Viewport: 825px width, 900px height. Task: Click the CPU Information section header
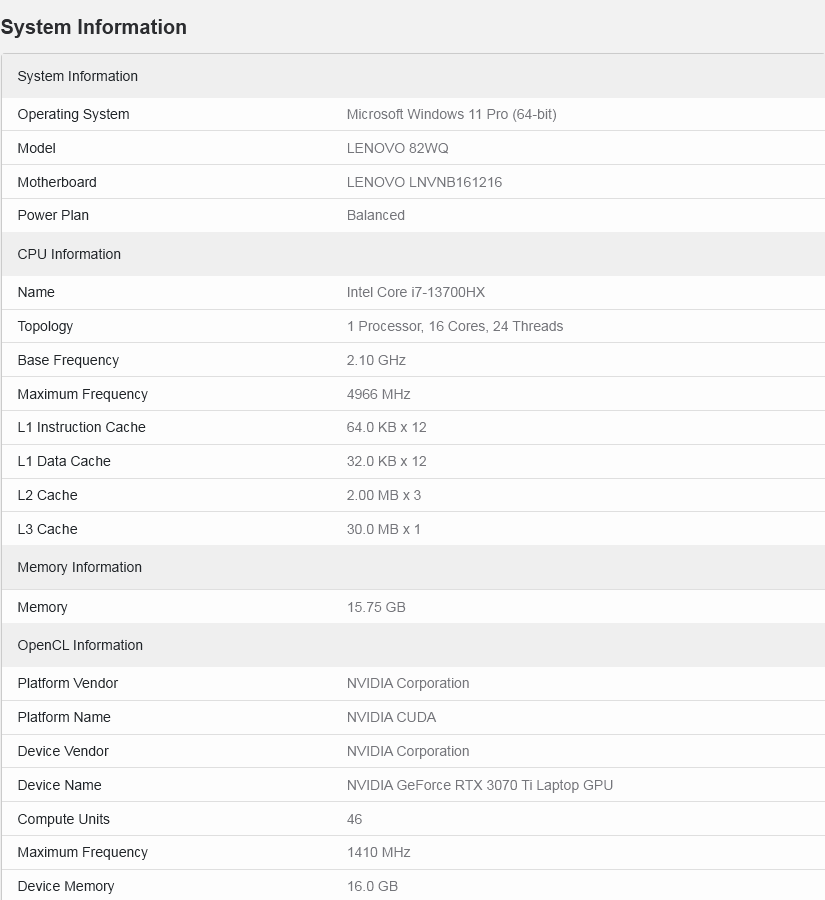(69, 254)
